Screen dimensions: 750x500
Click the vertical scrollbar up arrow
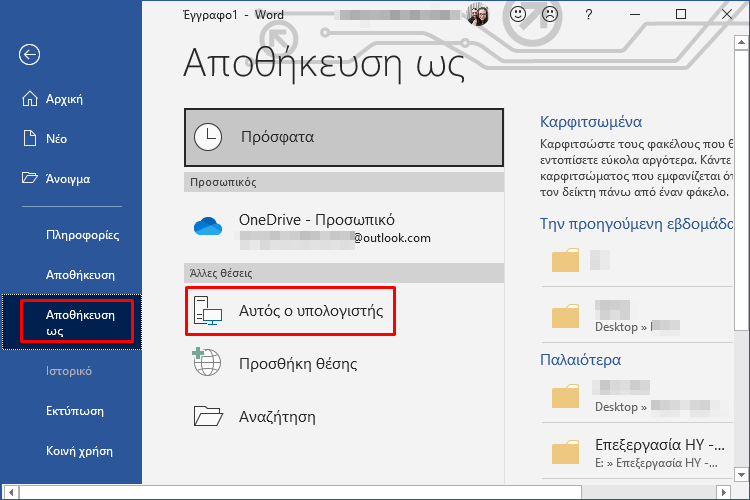[x=741, y=43]
